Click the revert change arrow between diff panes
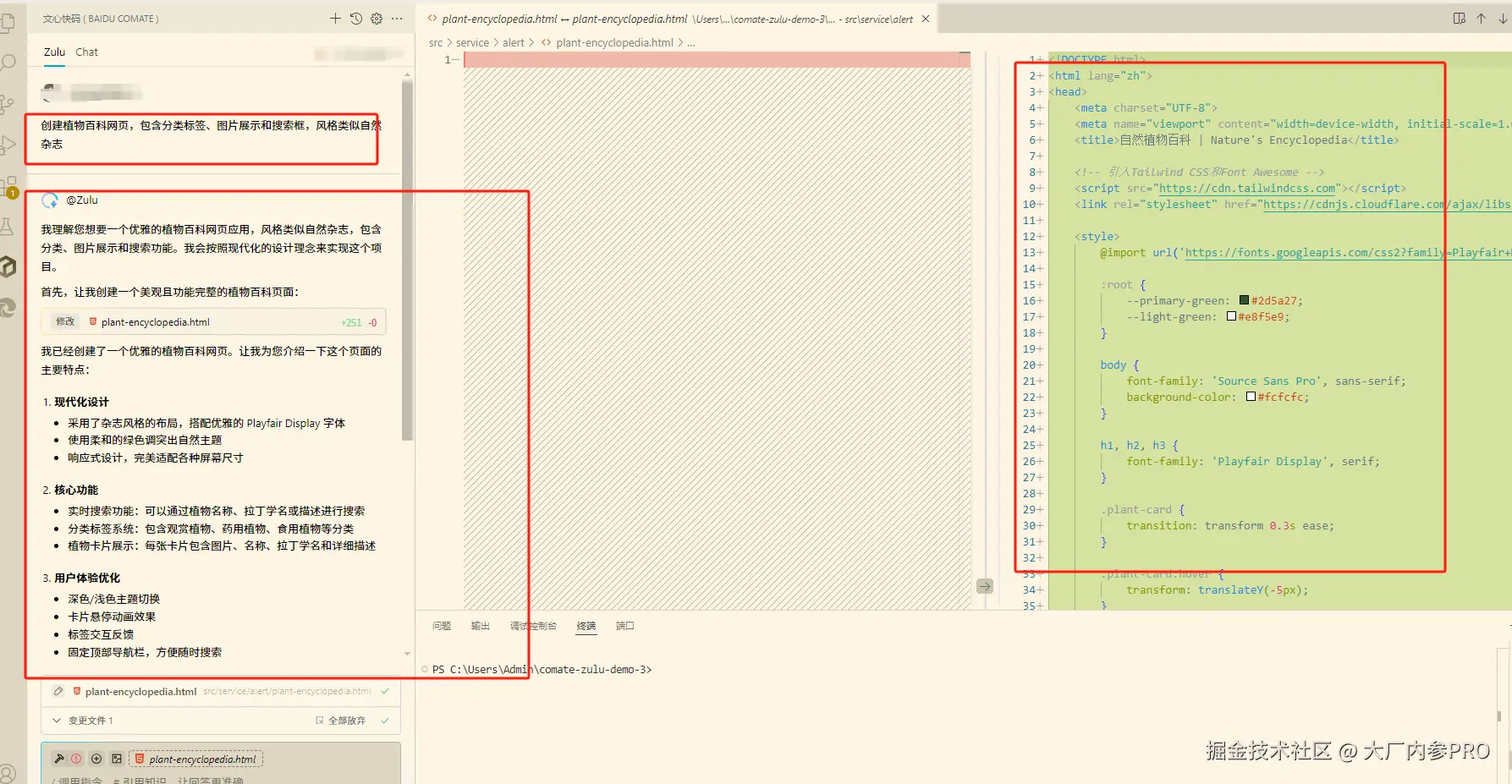 tap(985, 586)
